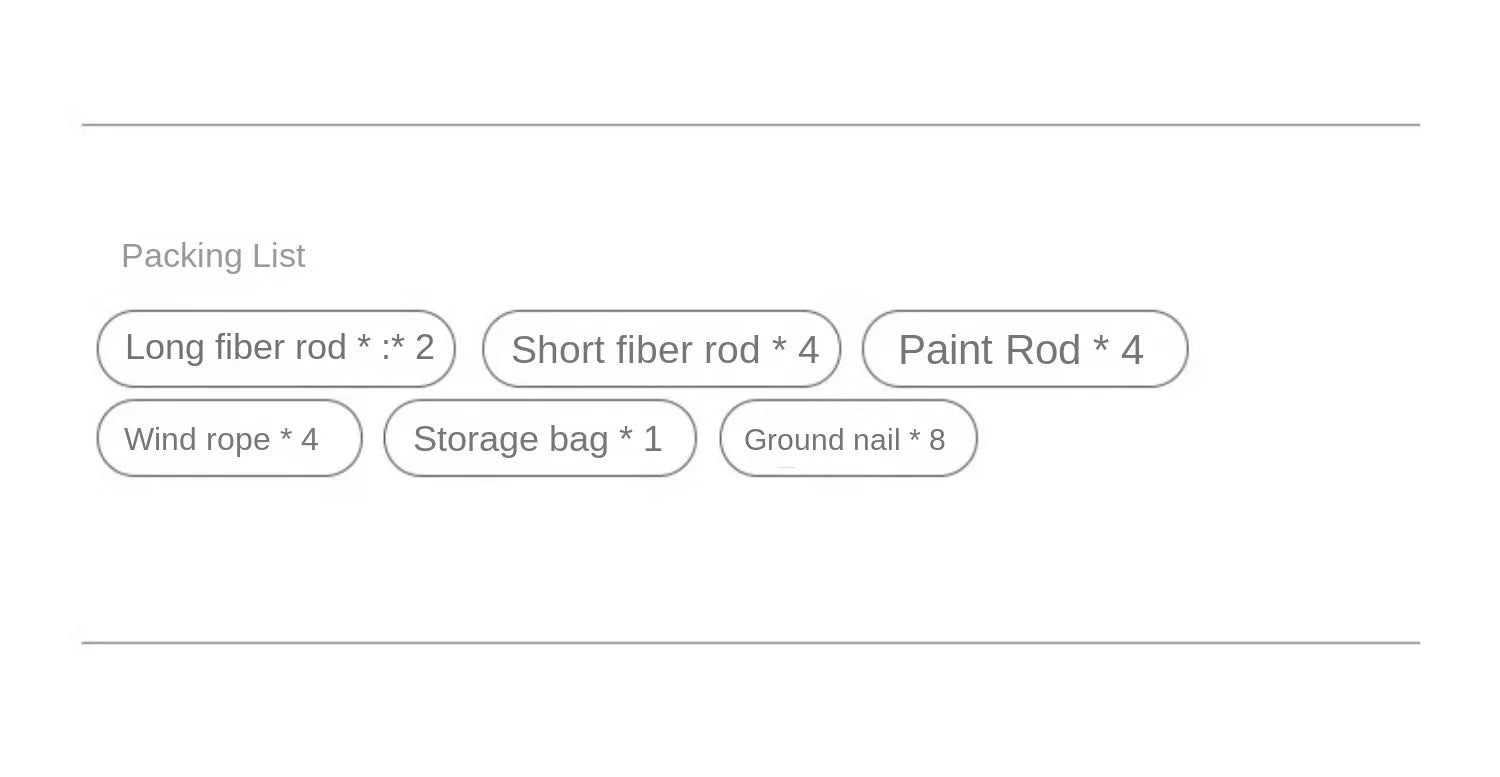Select the Storage bag * 1 tag

(539, 438)
